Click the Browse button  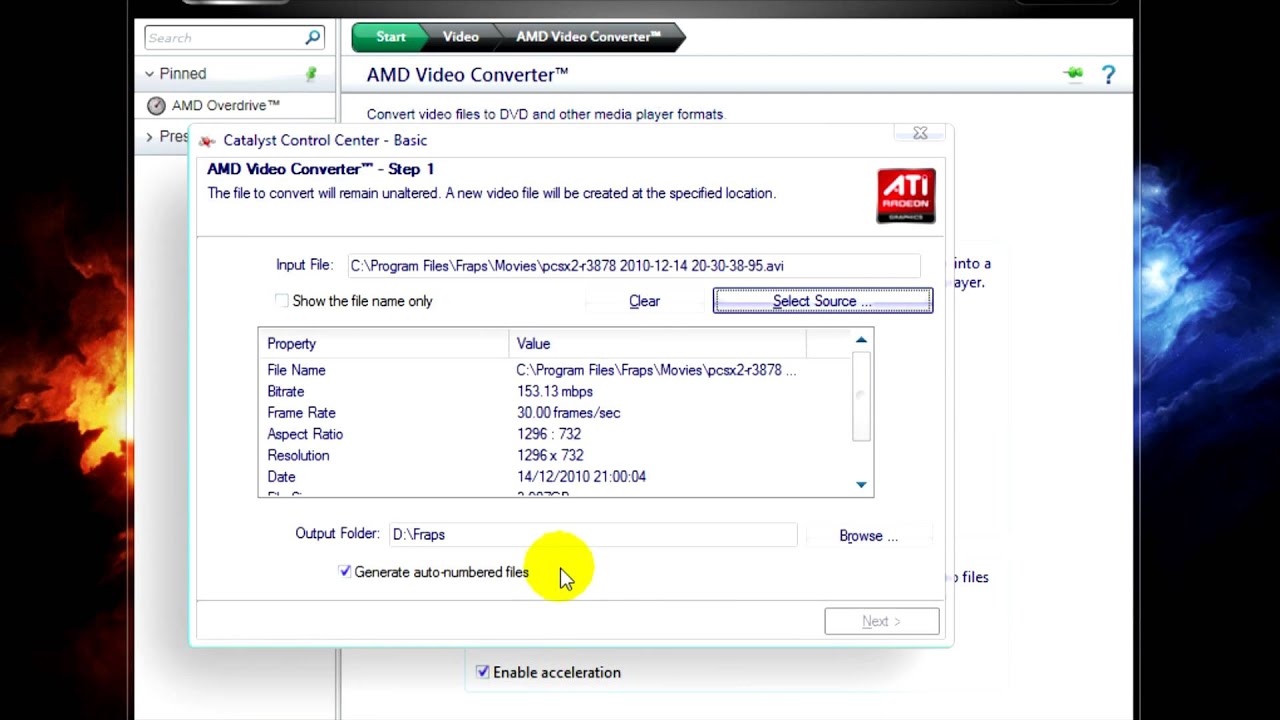coord(868,536)
